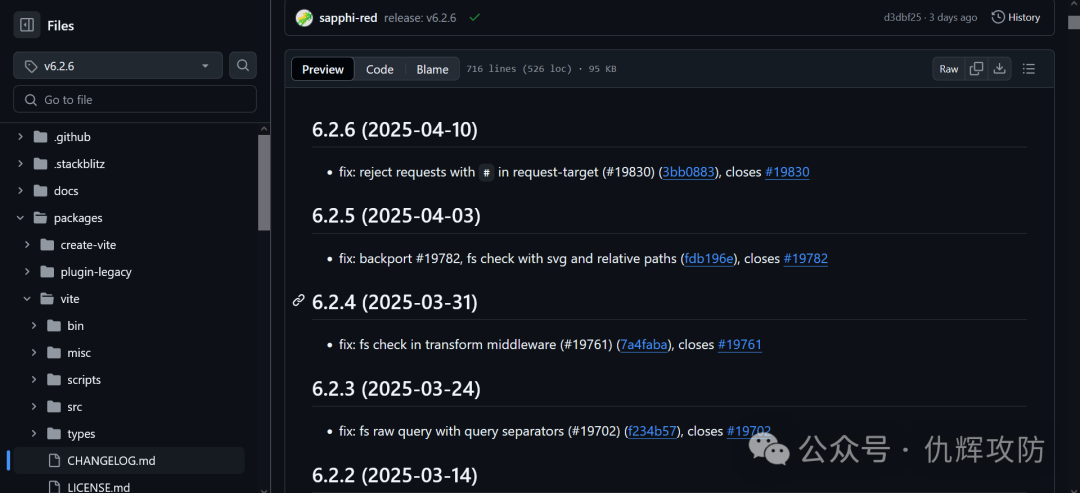This screenshot has height=493, width=1080.
Task: Open commit link 7a4faba
Action: click(x=644, y=345)
